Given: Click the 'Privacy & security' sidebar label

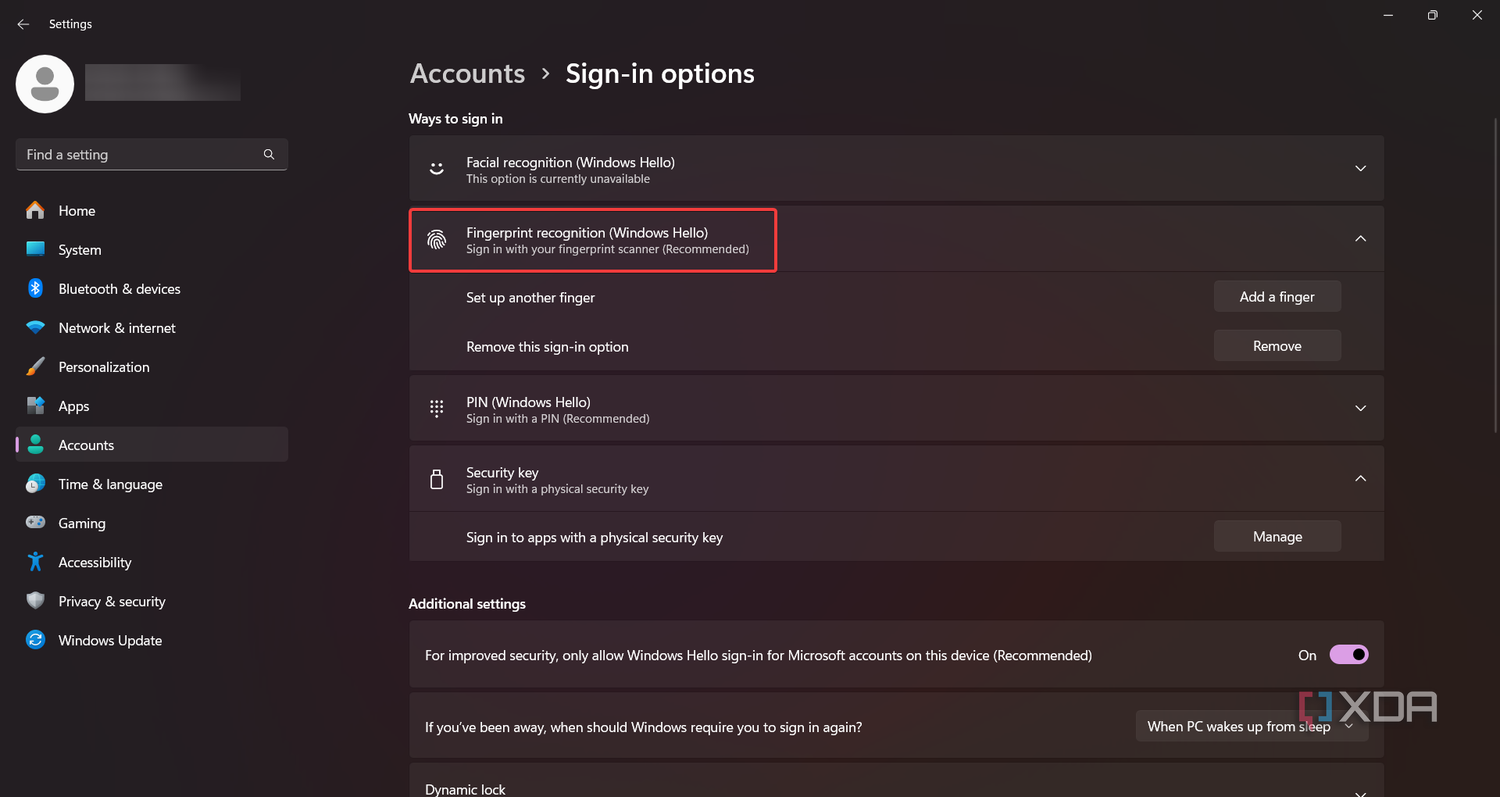Looking at the screenshot, I should pyautogui.click(x=112, y=601).
